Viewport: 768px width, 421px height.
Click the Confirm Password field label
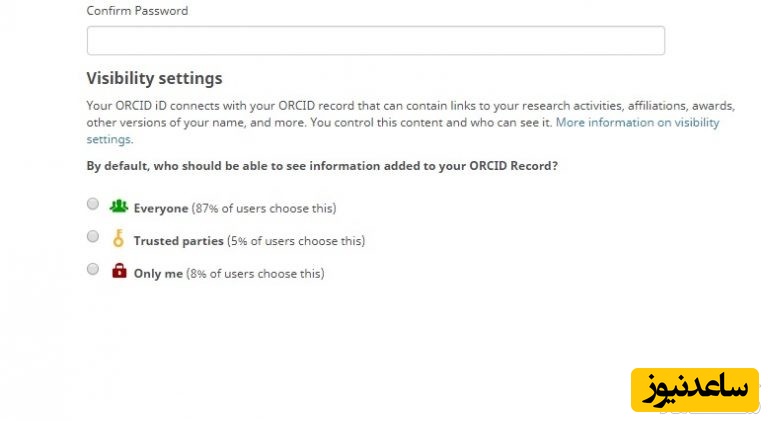point(137,11)
